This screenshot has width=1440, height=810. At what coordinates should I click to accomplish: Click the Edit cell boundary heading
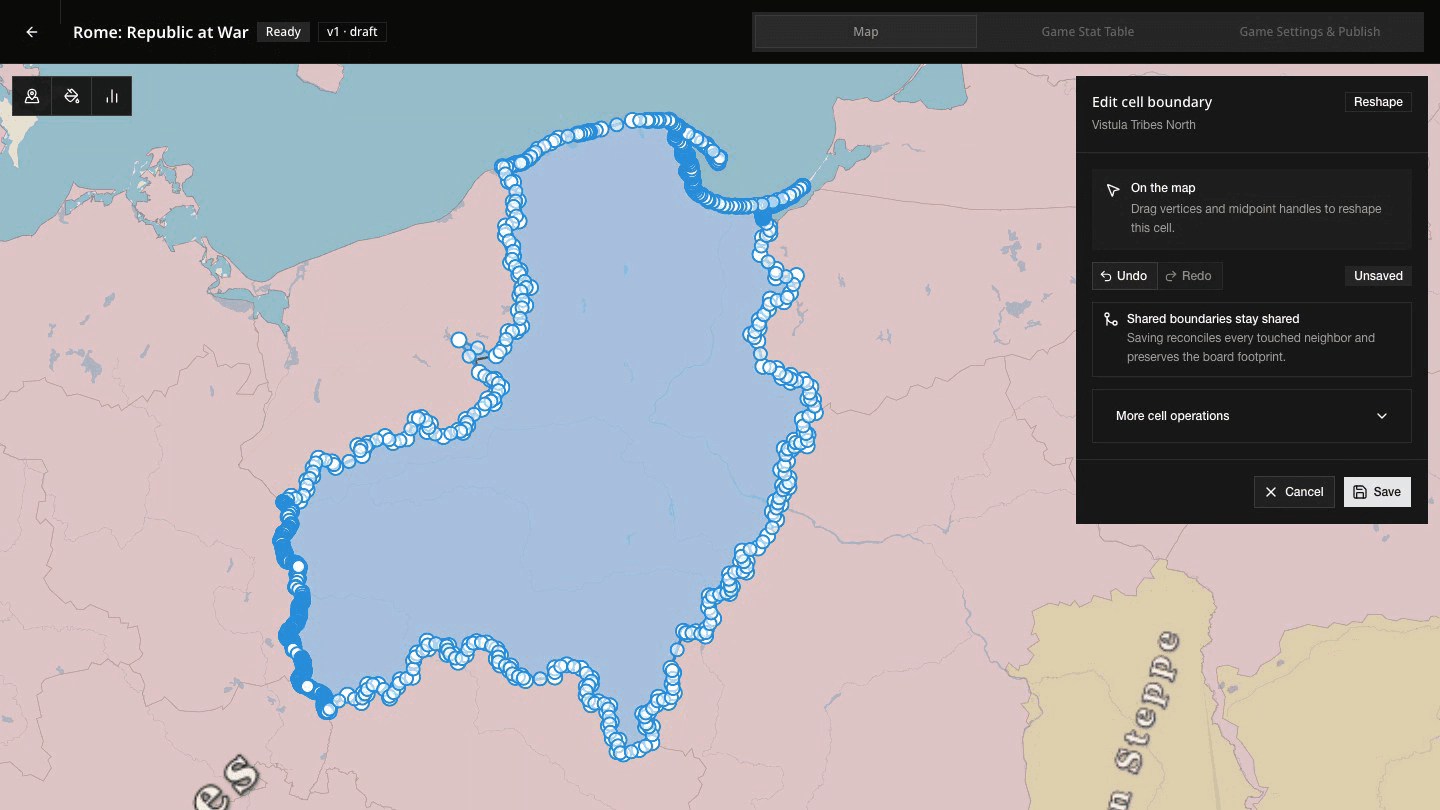point(1152,102)
